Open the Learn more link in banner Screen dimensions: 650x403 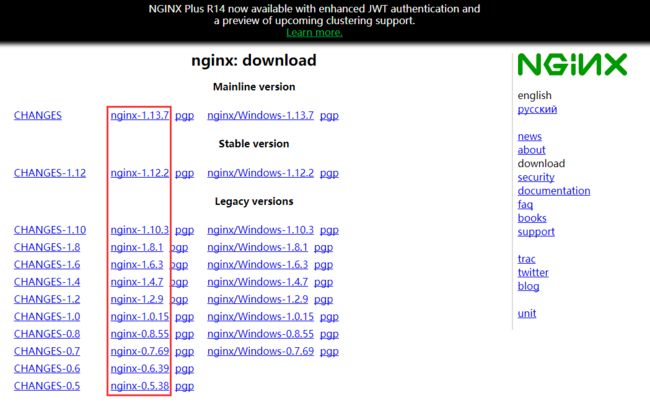[x=314, y=32]
